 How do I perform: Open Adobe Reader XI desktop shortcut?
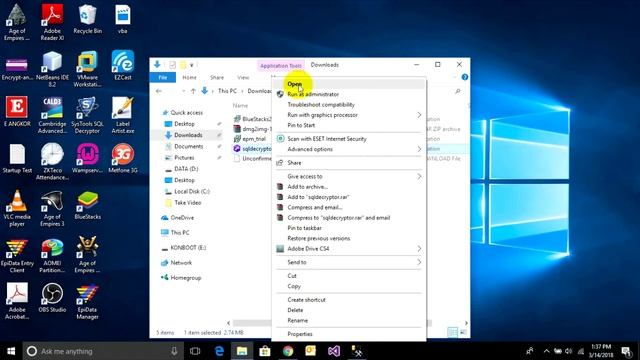[x=52, y=22]
